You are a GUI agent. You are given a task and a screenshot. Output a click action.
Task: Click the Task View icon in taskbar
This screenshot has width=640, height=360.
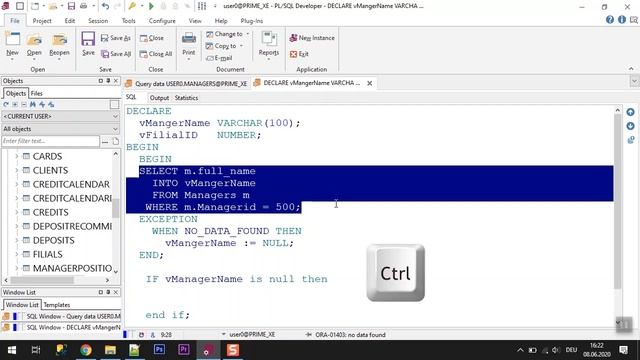pyautogui.click(x=36, y=350)
